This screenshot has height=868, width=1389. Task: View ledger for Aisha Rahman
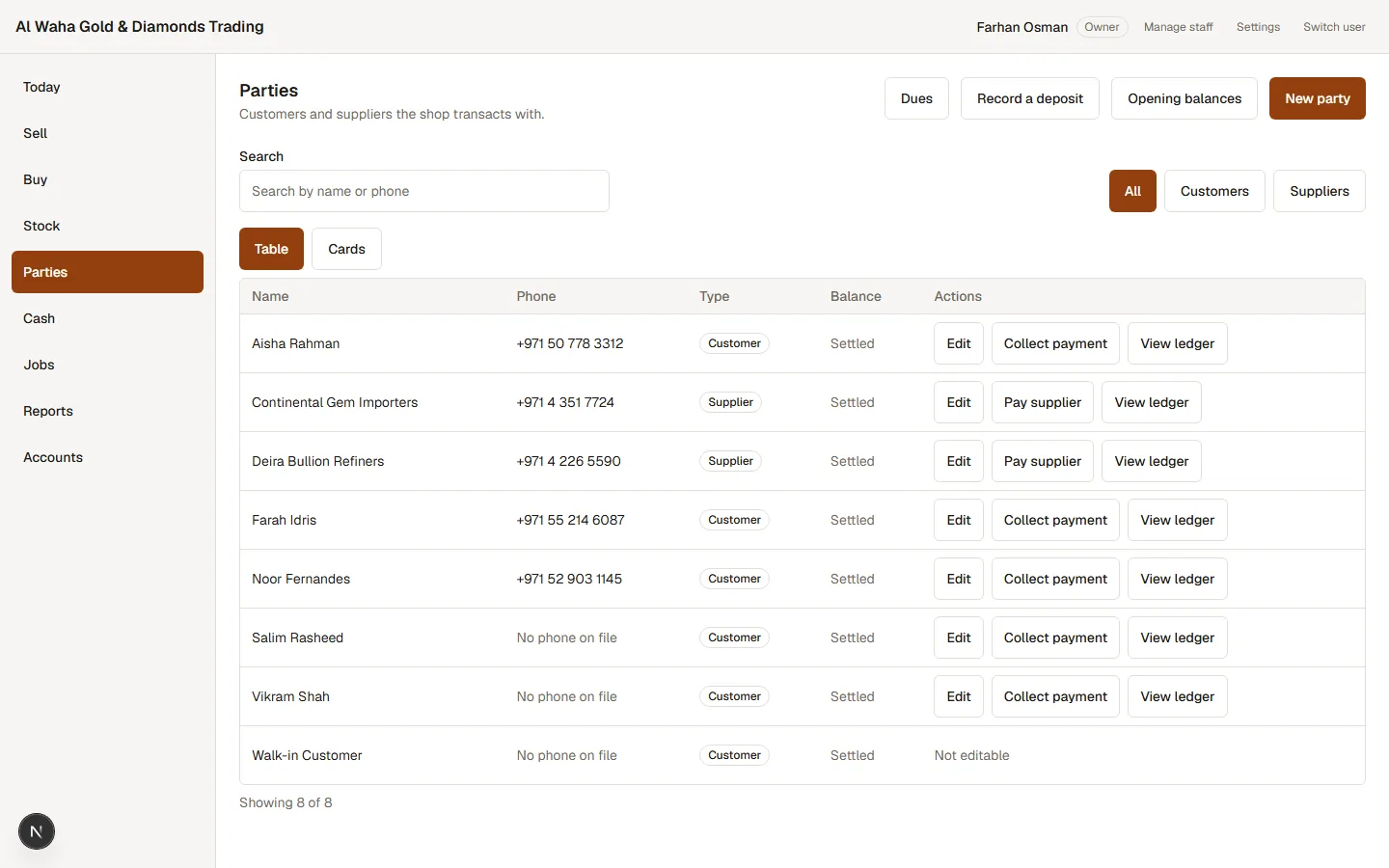[x=1178, y=343]
